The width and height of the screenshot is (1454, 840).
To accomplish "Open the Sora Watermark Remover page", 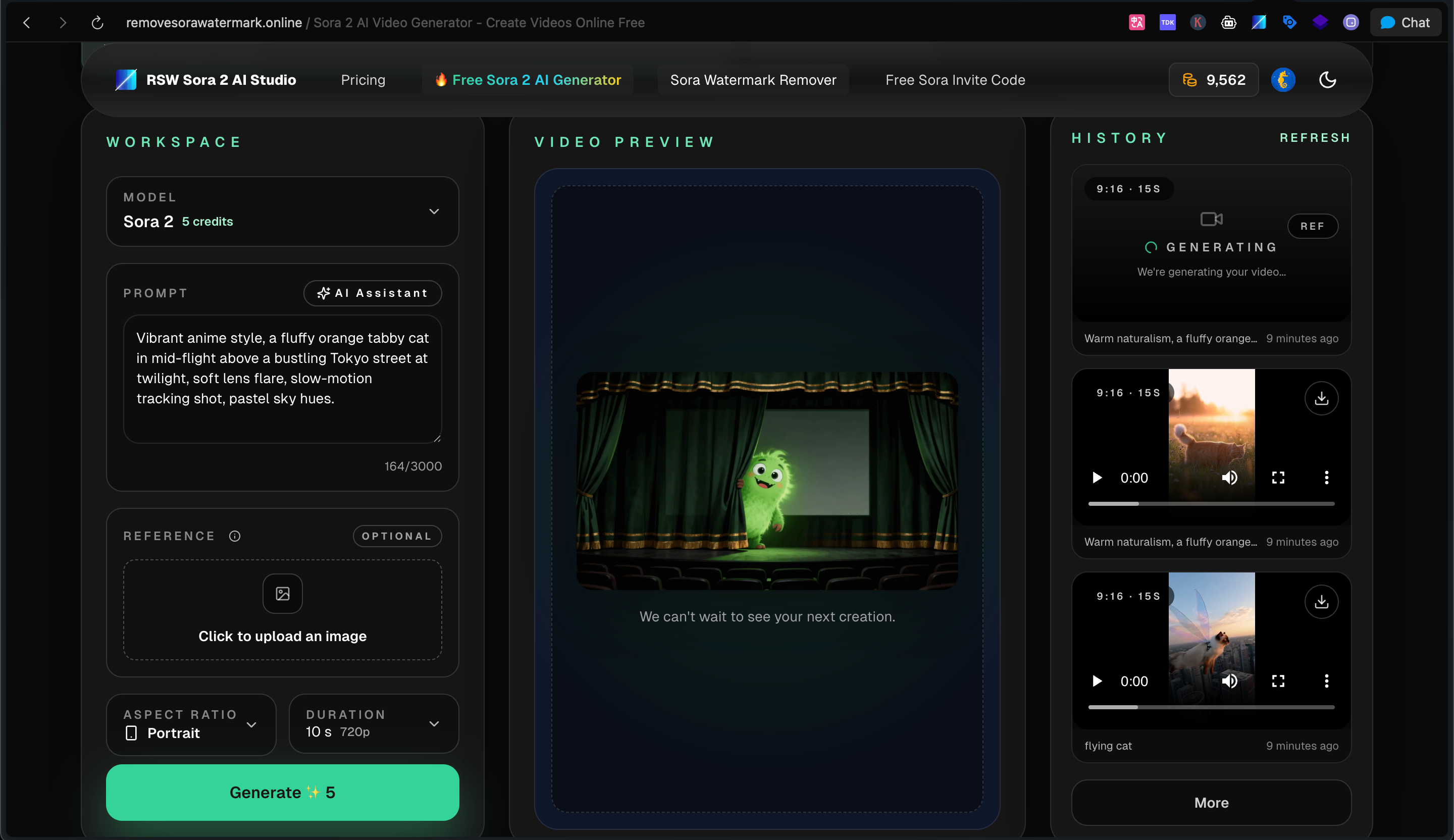I will 752,80.
